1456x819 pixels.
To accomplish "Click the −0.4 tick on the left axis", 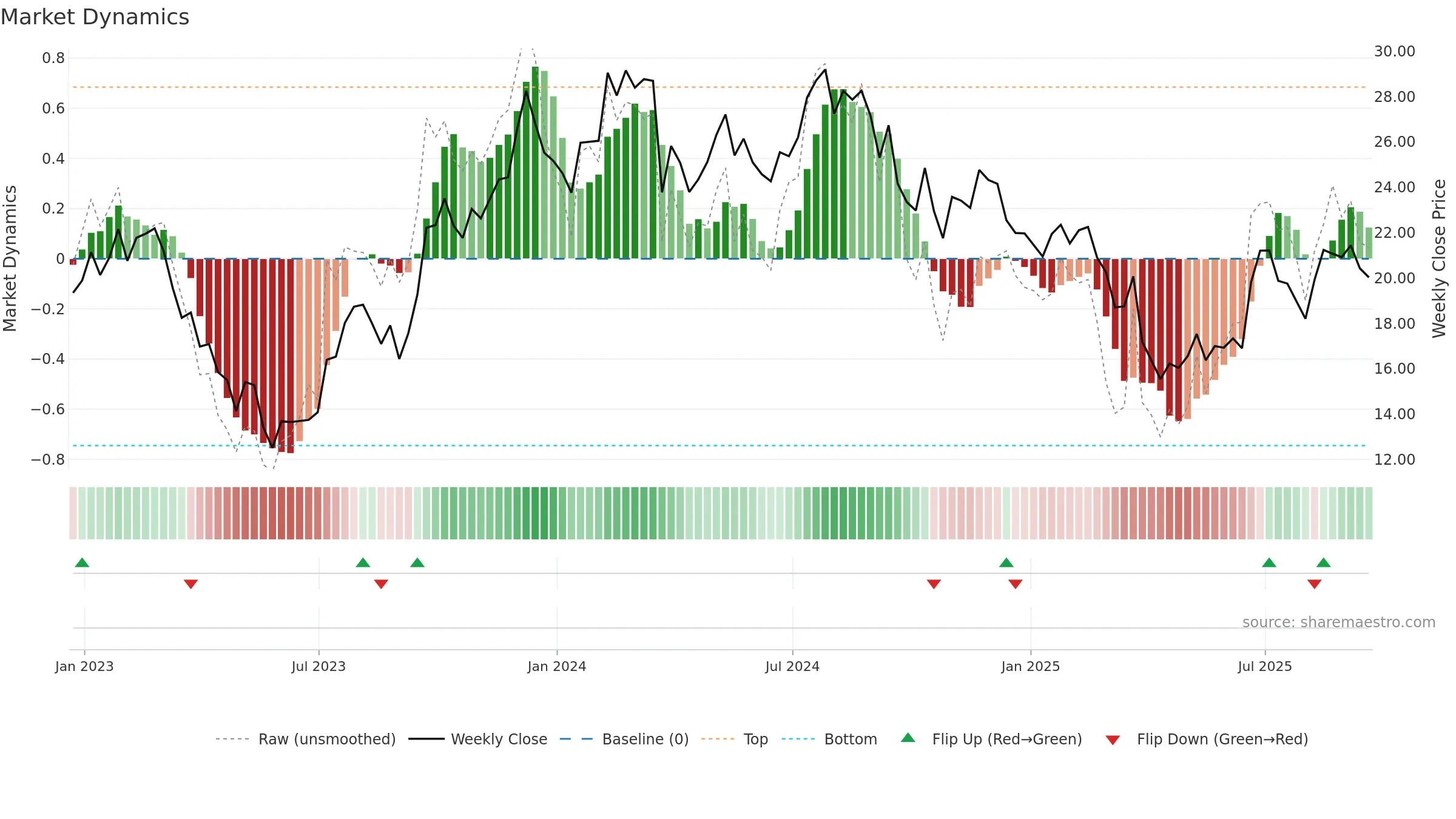I will [x=48, y=359].
